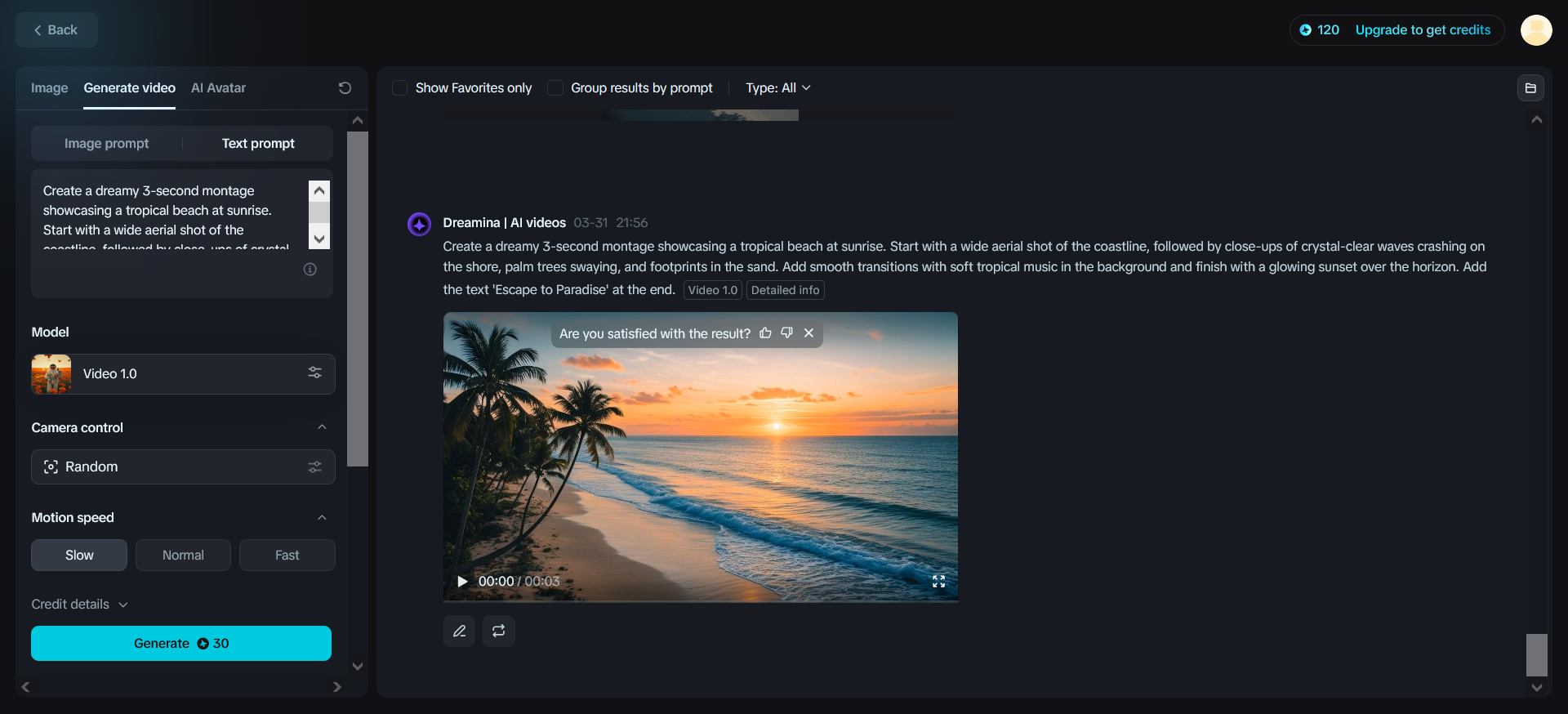Click the Back button
Image resolution: width=1568 pixels, height=714 pixels.
pyautogui.click(x=56, y=29)
